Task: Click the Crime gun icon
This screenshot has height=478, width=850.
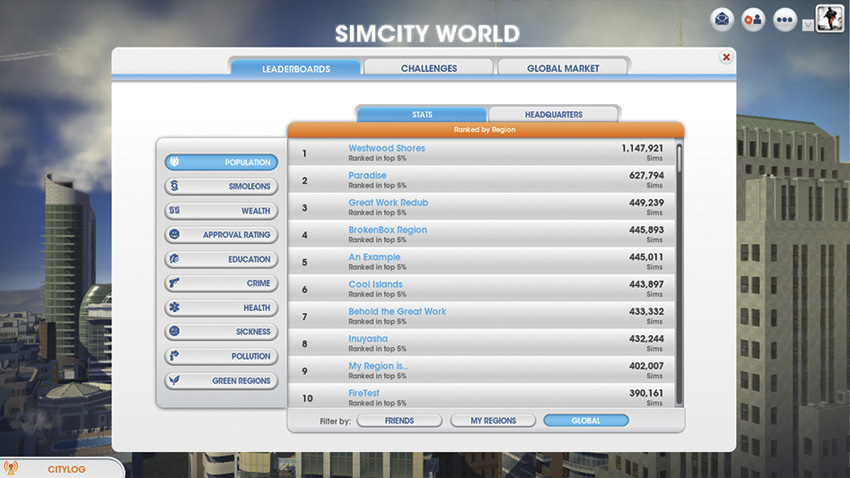Action: (x=174, y=283)
